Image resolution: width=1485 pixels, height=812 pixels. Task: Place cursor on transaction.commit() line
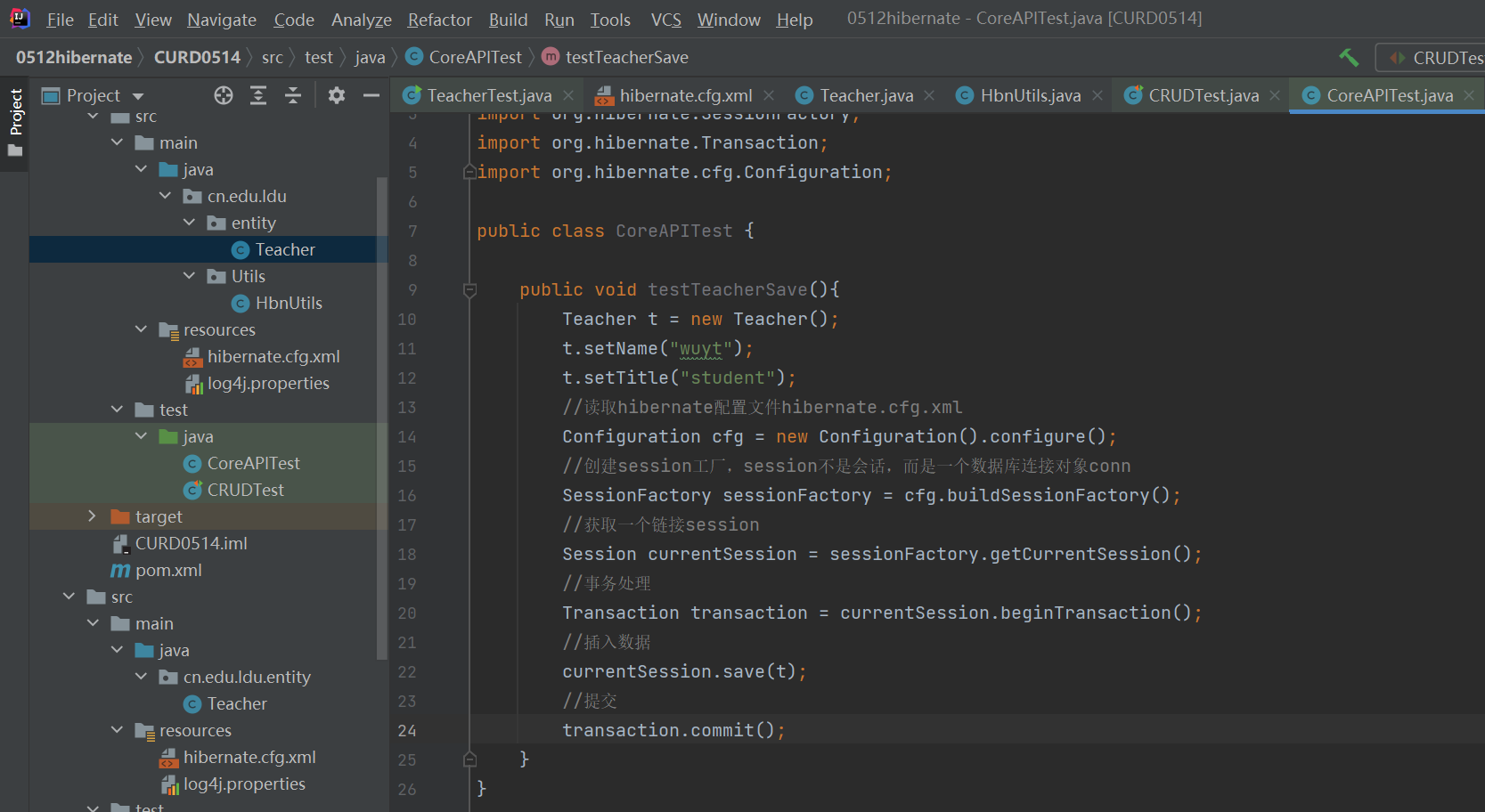[673, 730]
